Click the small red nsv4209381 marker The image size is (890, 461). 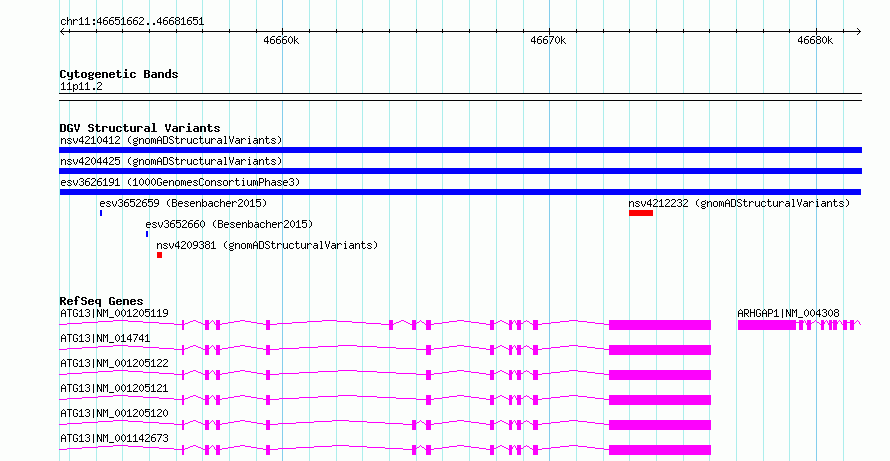(159, 255)
